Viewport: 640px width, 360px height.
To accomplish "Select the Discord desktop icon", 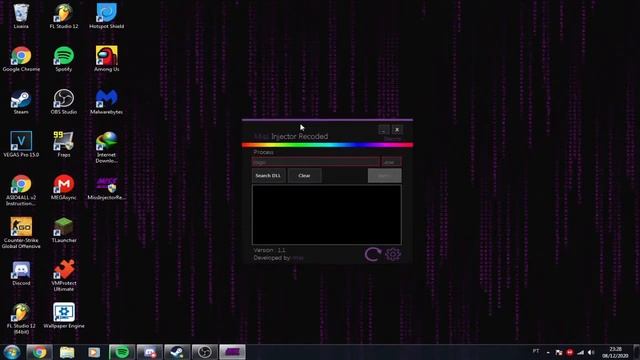I will coord(21,273).
